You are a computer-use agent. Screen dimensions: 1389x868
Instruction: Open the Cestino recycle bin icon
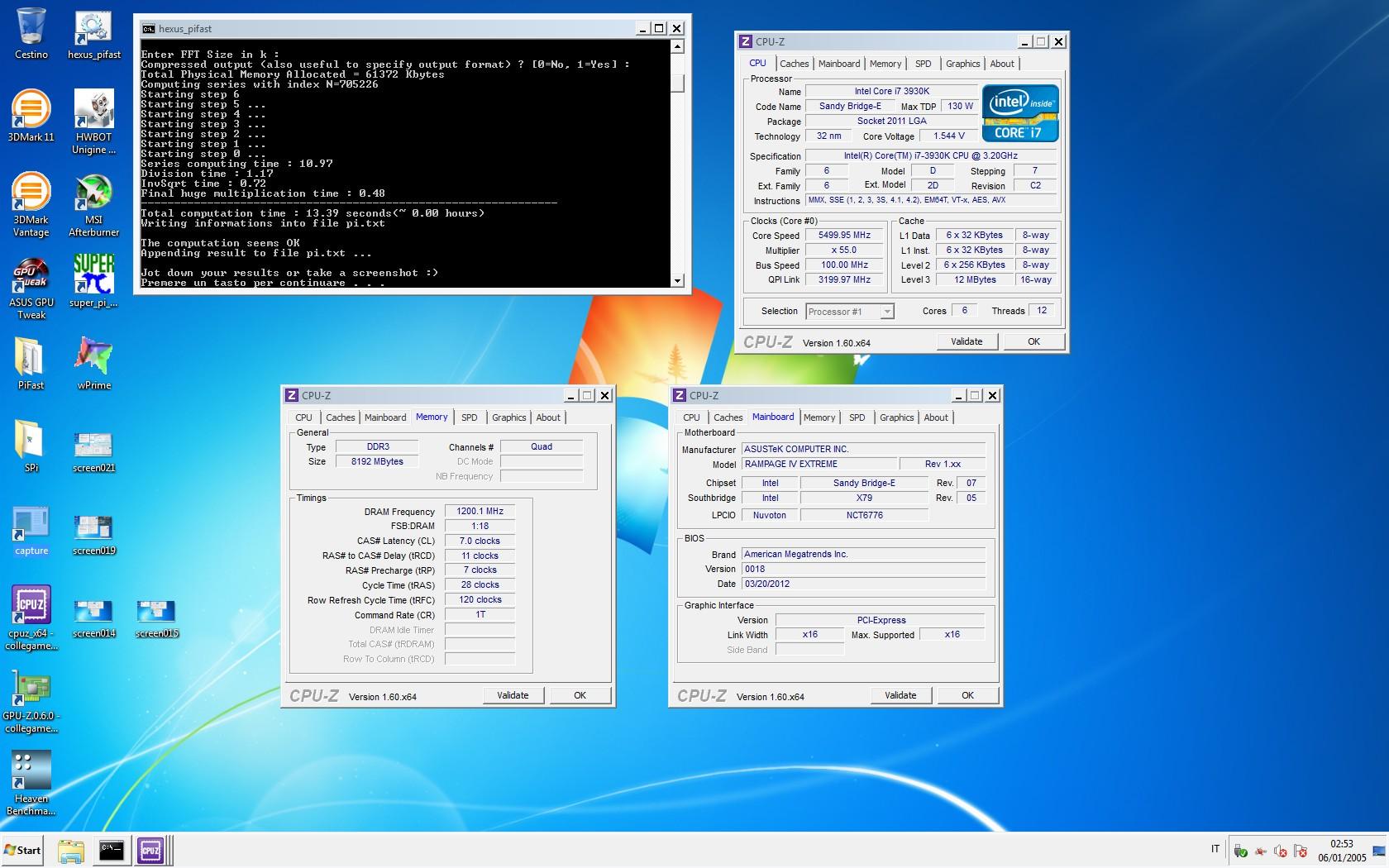tap(31, 35)
